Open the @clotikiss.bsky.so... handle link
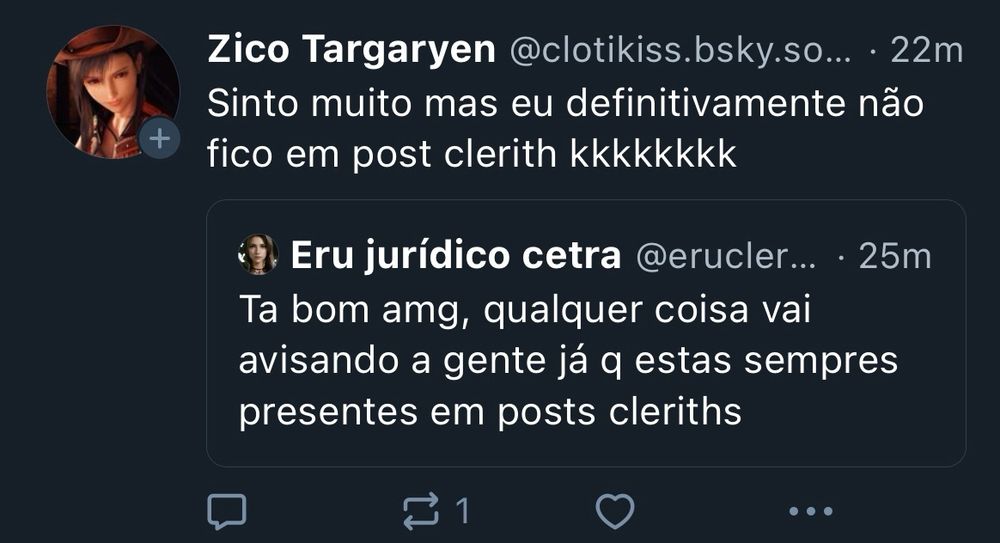Image resolution: width=1000 pixels, height=543 pixels. tap(680, 50)
